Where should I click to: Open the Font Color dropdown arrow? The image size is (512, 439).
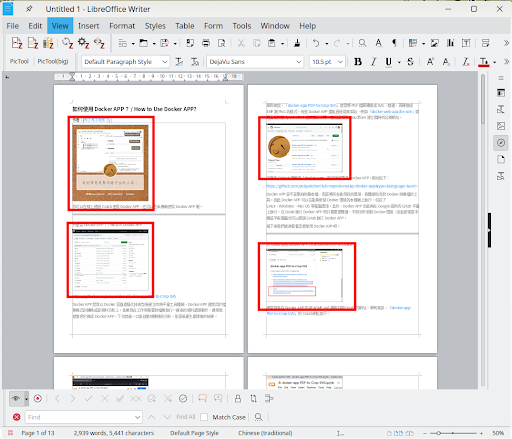(495, 62)
